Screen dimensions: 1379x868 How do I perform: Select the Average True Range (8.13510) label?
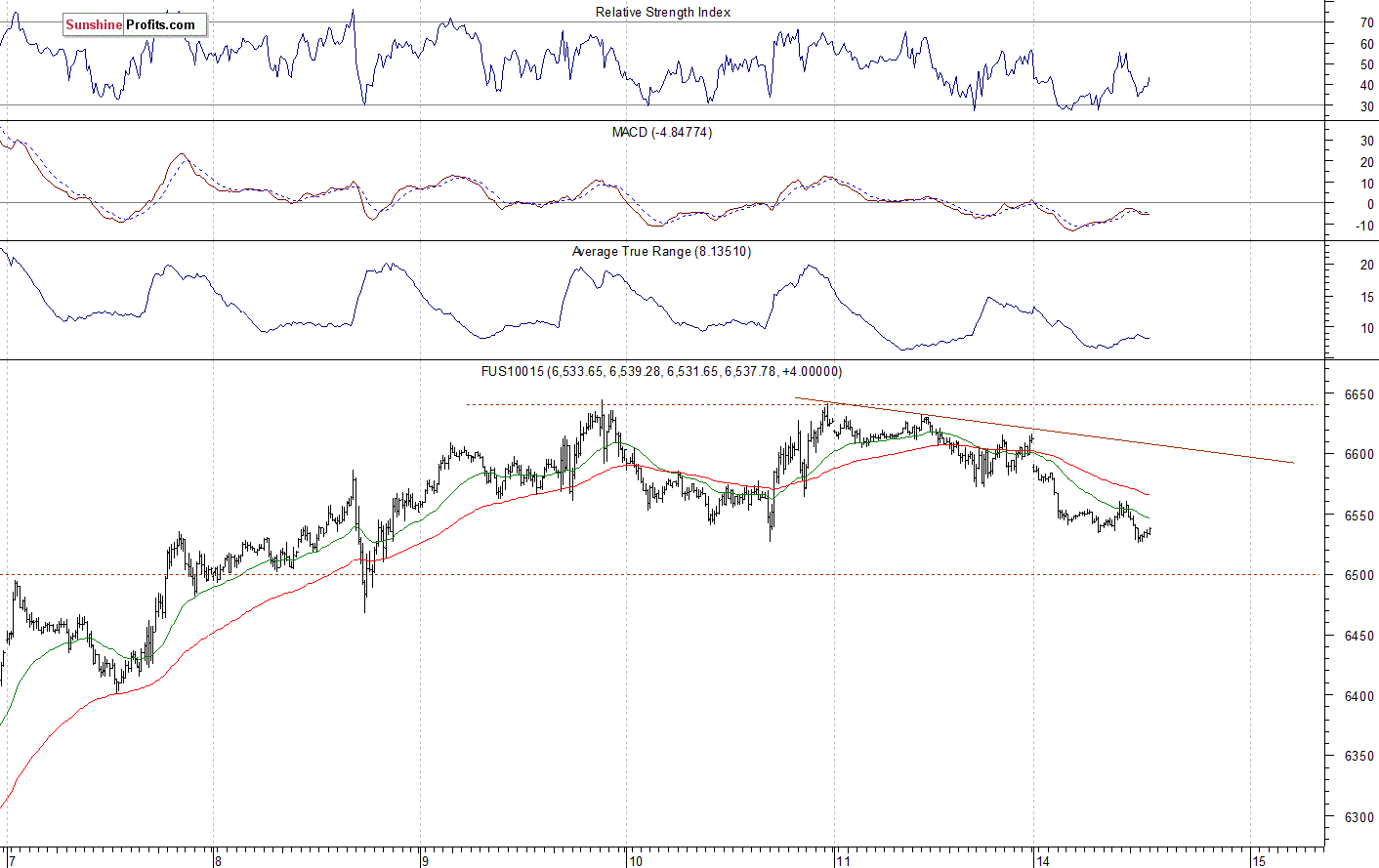coord(661,252)
